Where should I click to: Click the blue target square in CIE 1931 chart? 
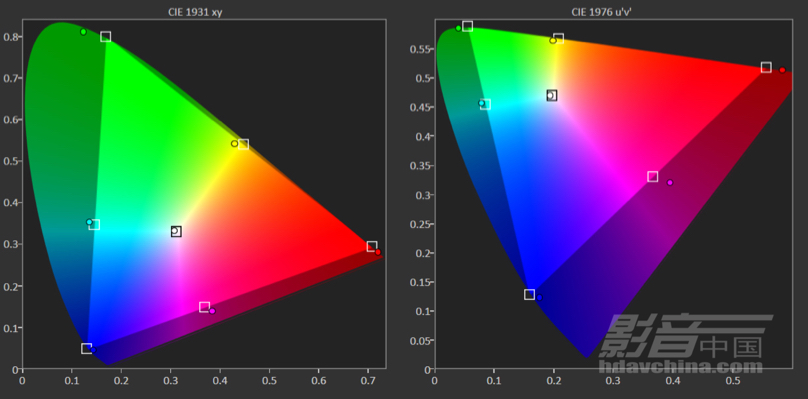[87, 348]
